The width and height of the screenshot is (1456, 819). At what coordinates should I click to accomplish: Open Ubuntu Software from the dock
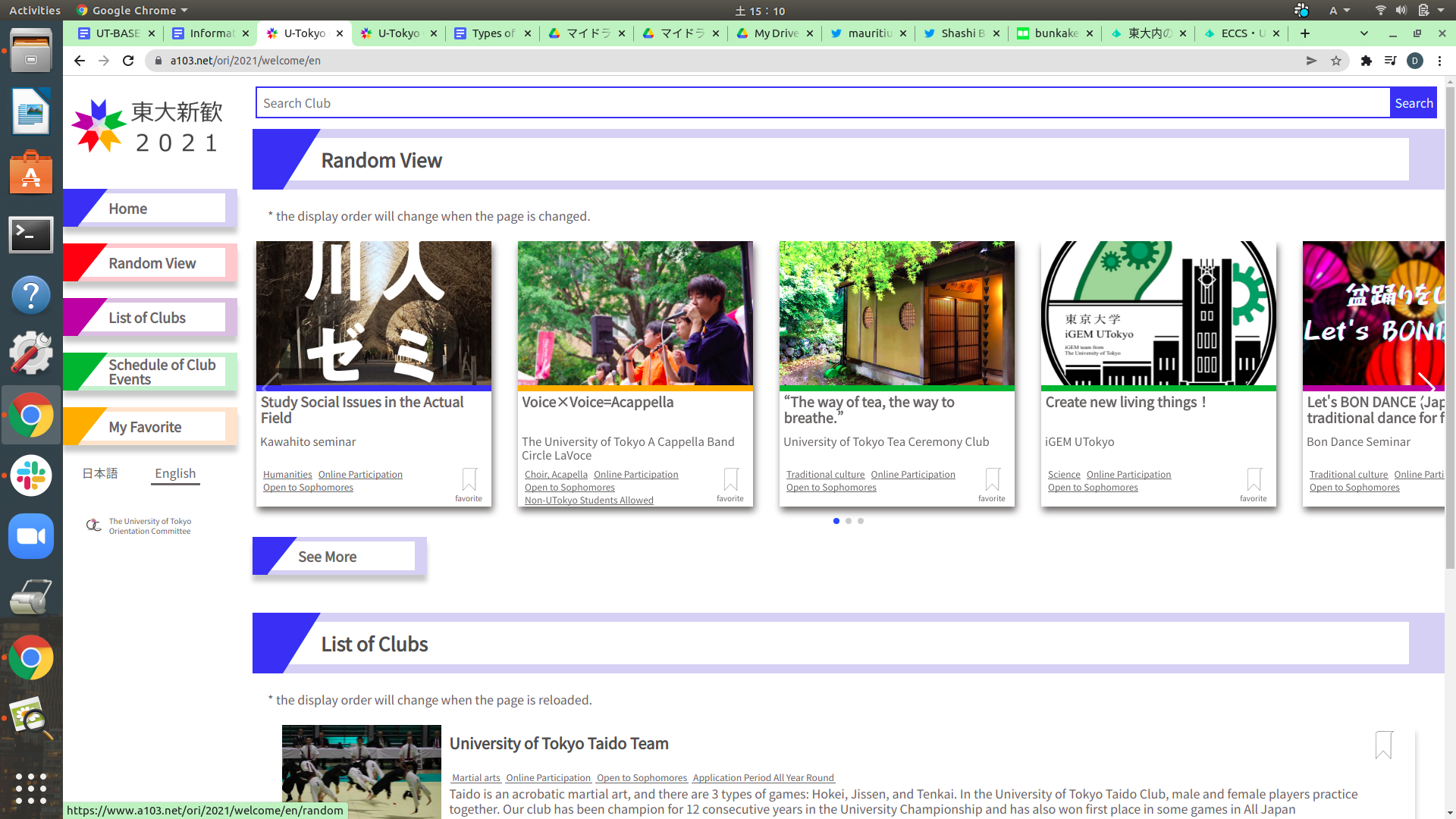31,172
